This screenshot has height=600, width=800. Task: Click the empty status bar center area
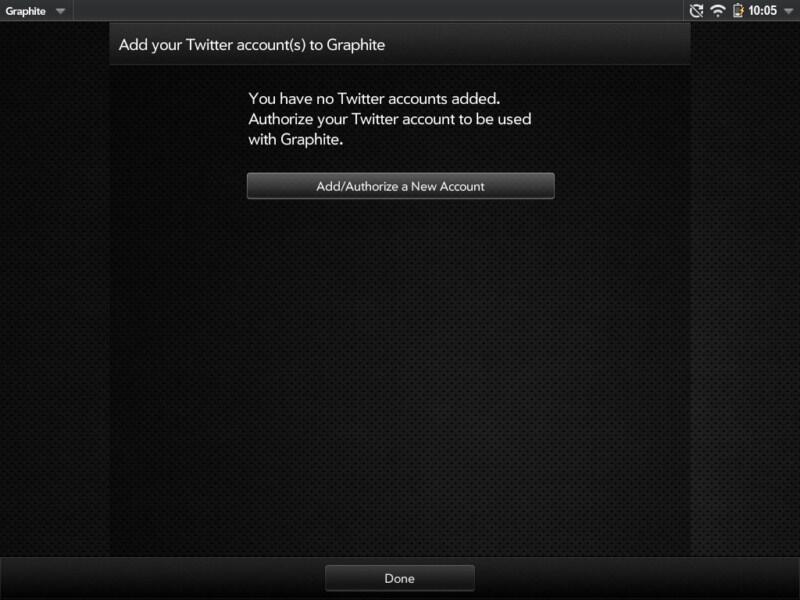(x=378, y=11)
